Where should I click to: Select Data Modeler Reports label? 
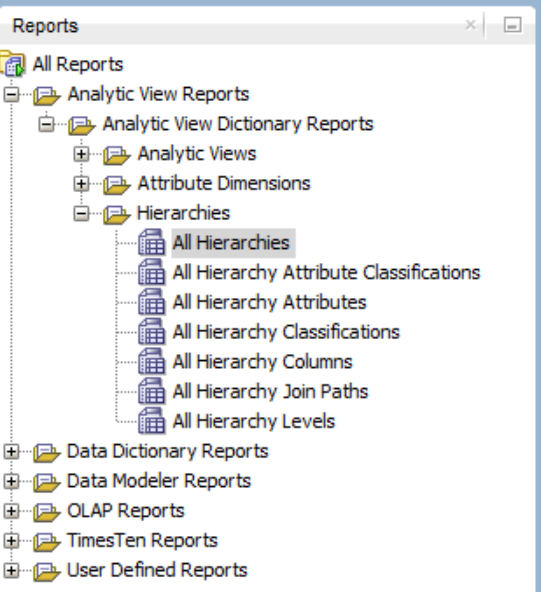(159, 481)
